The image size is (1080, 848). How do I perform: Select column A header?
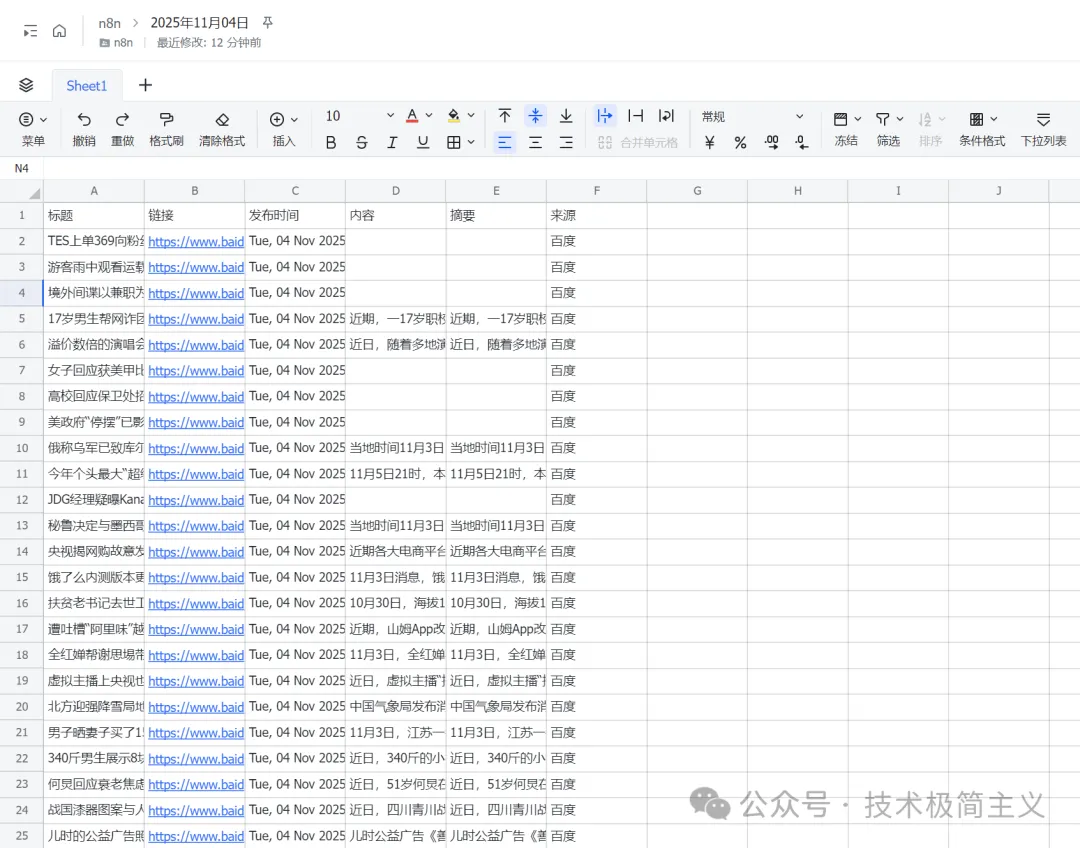94,191
